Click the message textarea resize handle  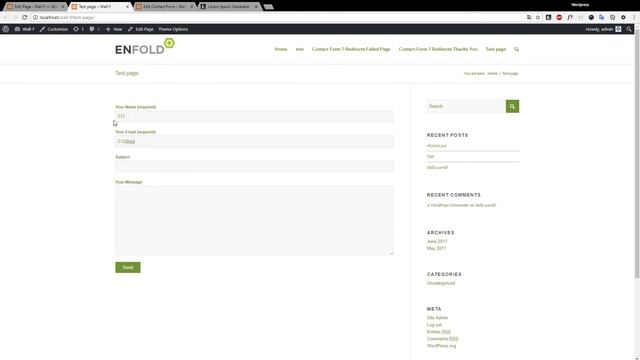pyautogui.click(x=391, y=253)
